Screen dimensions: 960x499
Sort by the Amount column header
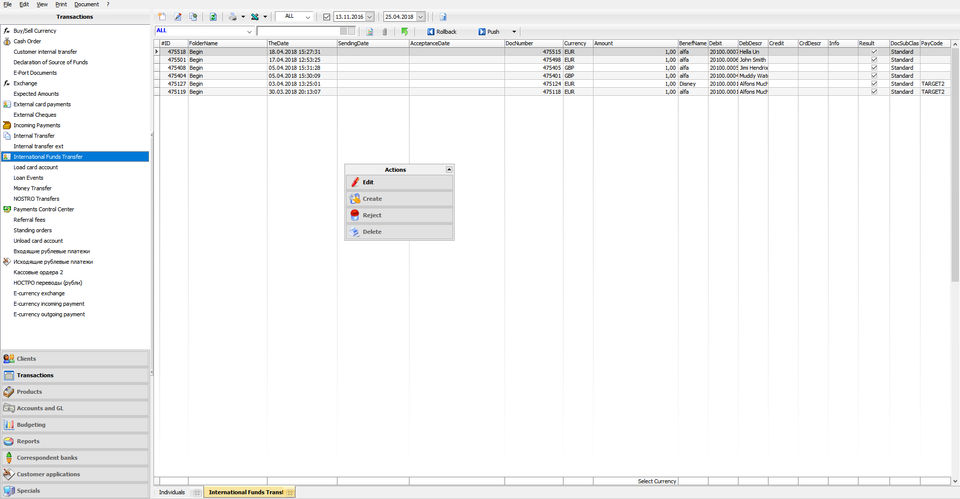635,43
